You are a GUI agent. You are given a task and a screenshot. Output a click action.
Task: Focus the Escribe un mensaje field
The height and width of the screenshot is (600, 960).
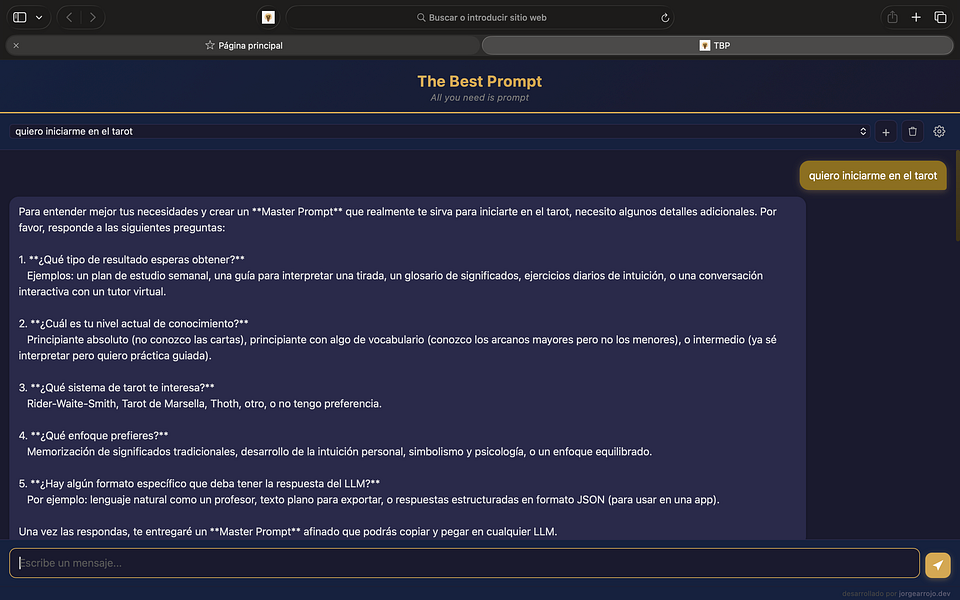click(x=464, y=563)
